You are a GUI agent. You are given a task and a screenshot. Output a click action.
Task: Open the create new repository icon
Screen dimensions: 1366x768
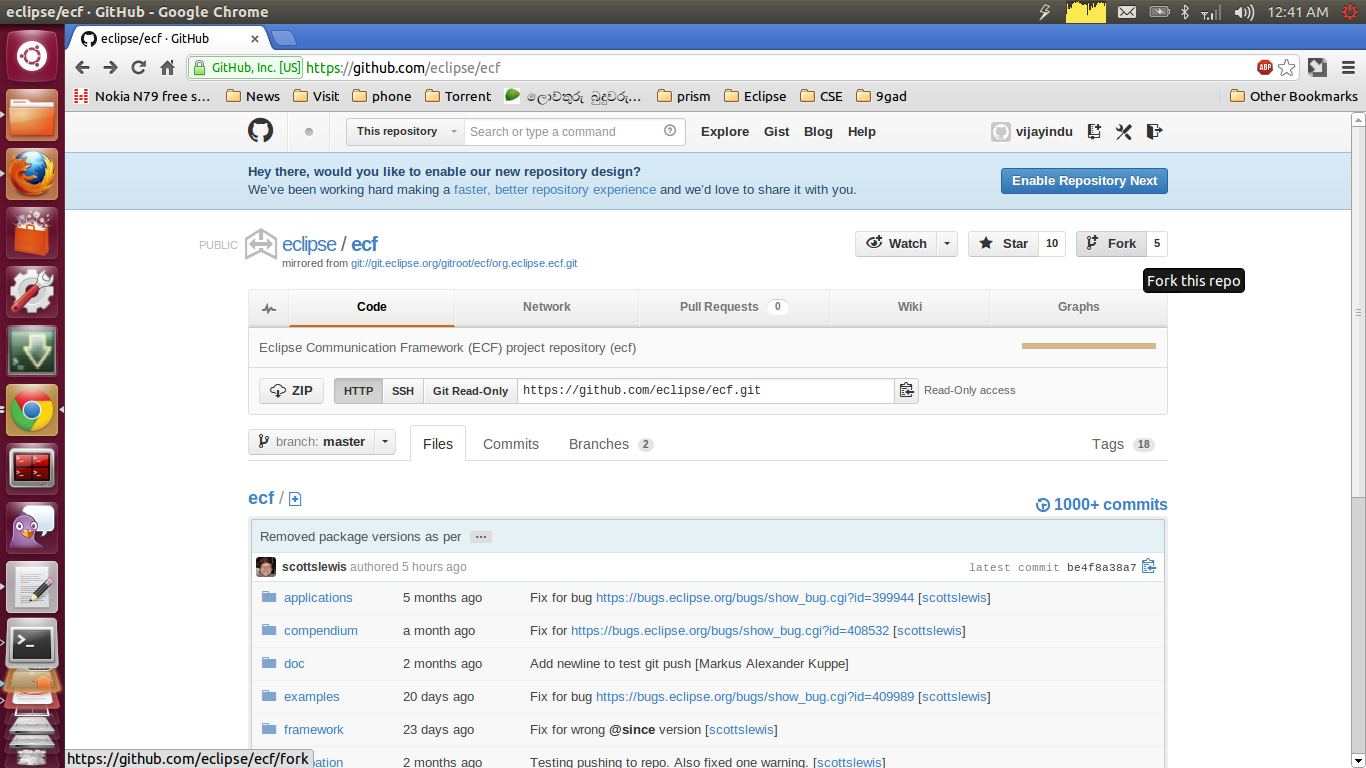(x=1094, y=131)
